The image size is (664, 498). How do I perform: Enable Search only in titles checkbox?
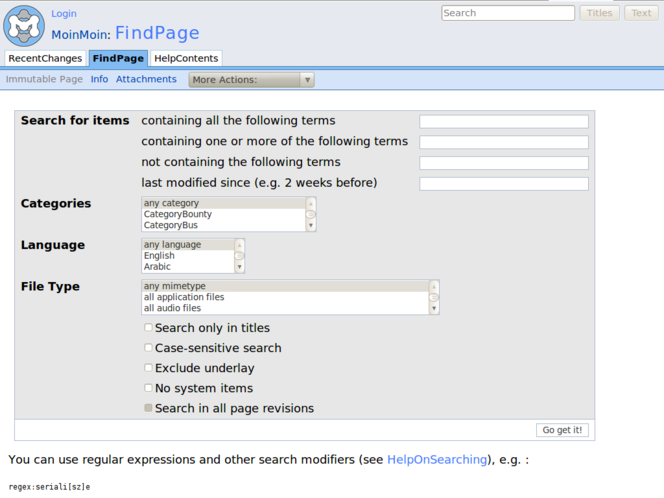point(149,328)
